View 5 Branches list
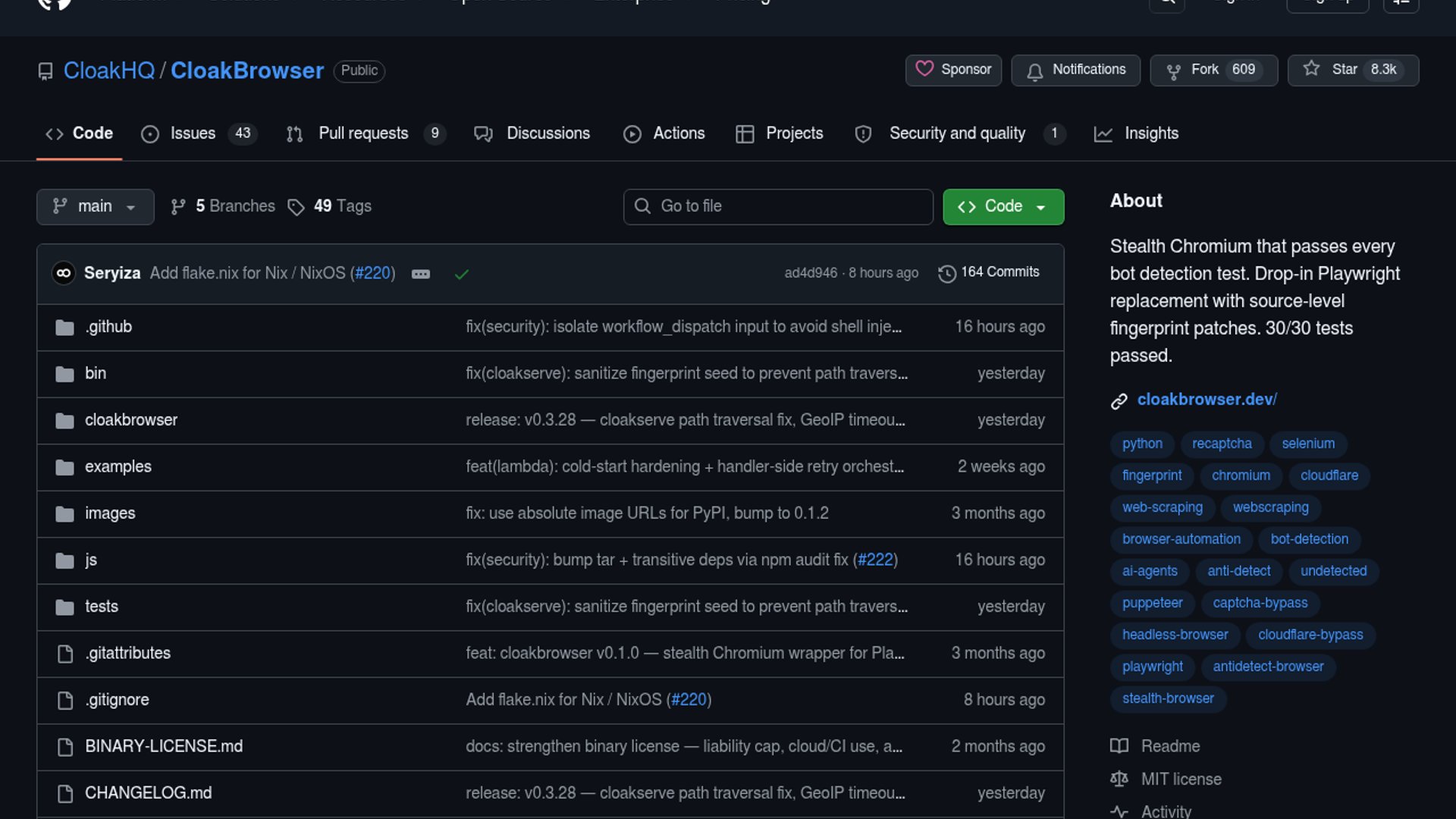The height and width of the screenshot is (819, 1456). pos(223,207)
